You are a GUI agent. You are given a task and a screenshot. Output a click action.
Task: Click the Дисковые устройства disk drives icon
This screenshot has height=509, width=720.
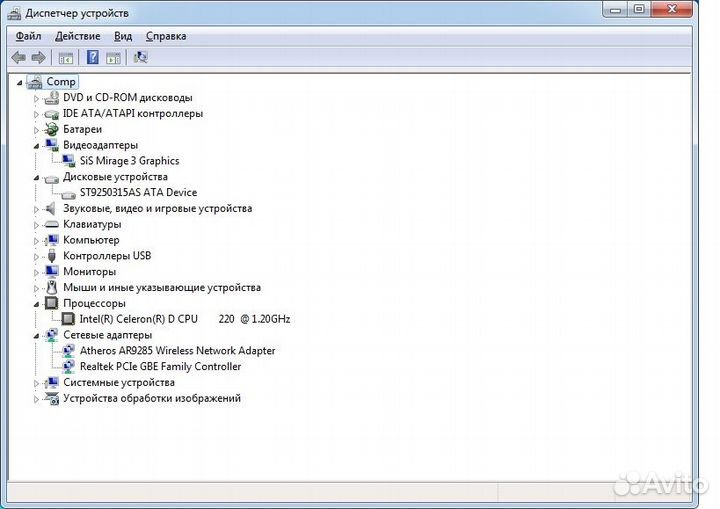tap(51, 178)
